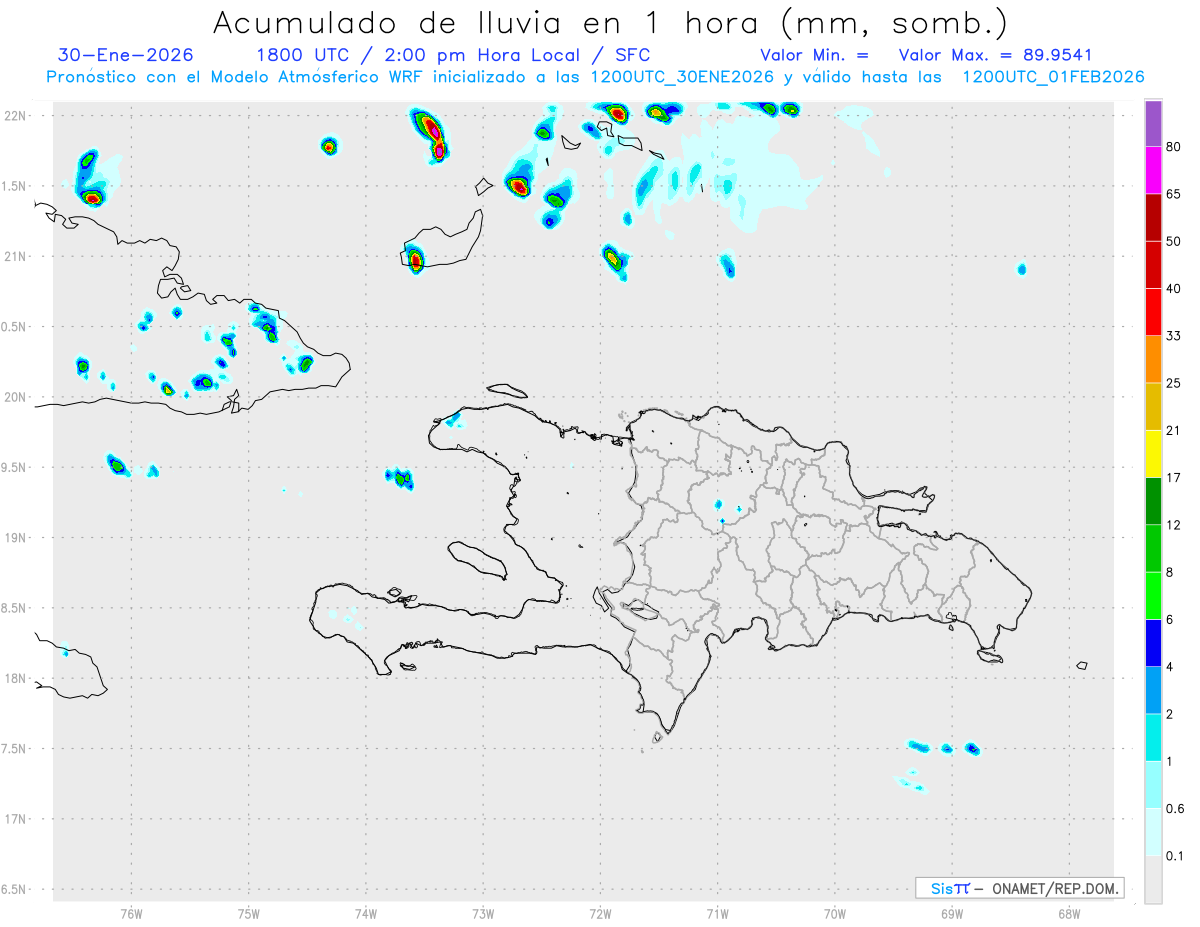Click the "69W" longitude label
Image resolution: width=1200 pixels, height=927 pixels.
point(952,914)
